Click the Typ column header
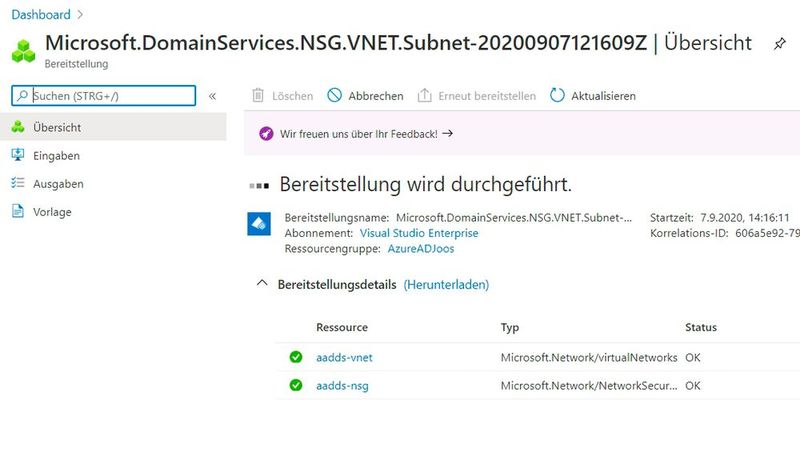 pos(510,328)
